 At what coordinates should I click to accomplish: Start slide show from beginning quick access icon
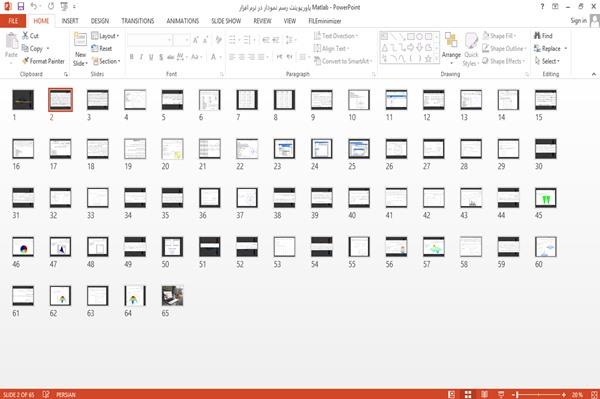64,7
